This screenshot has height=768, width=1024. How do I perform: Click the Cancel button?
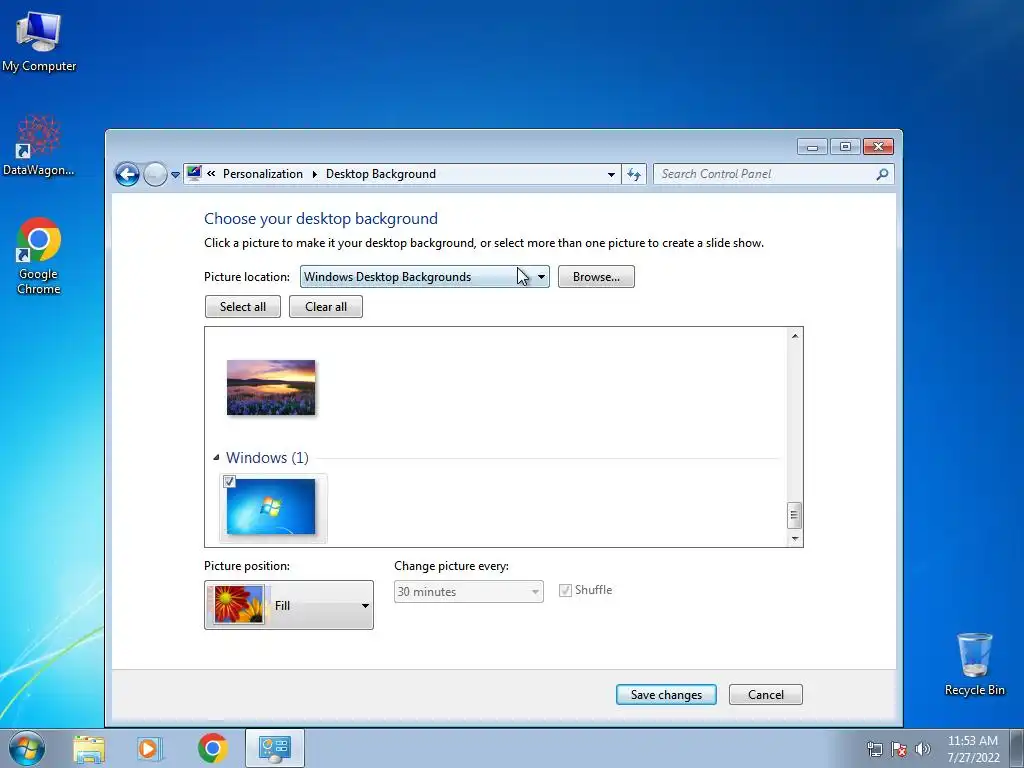765,695
